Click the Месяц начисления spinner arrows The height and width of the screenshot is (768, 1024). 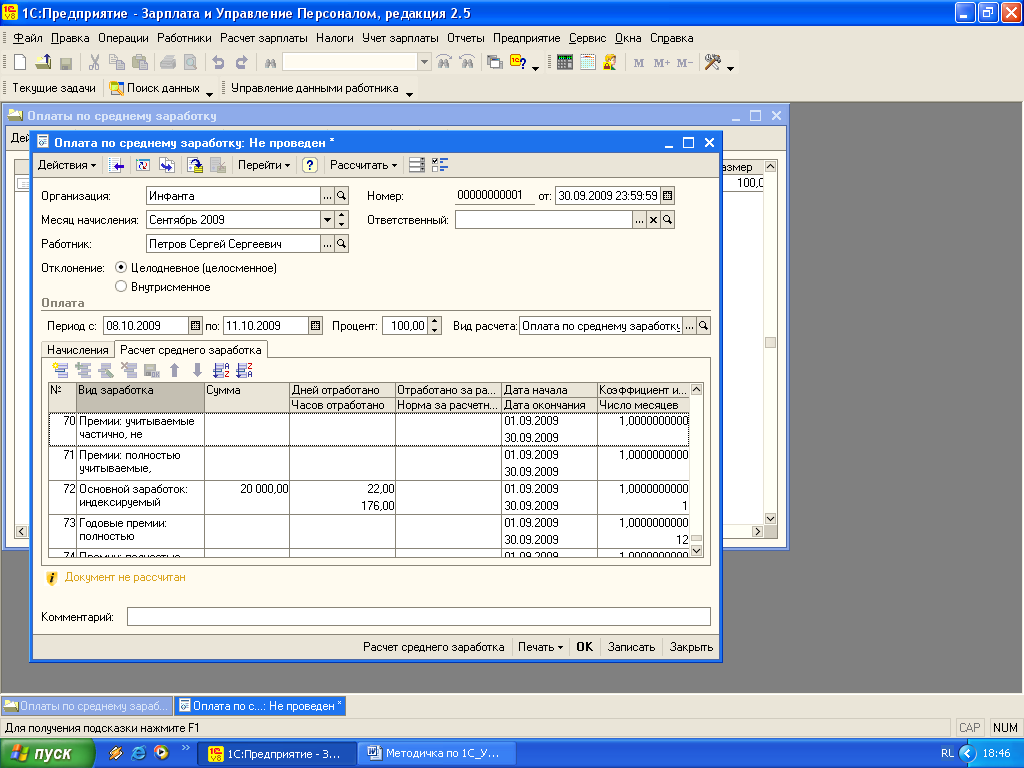(341, 220)
